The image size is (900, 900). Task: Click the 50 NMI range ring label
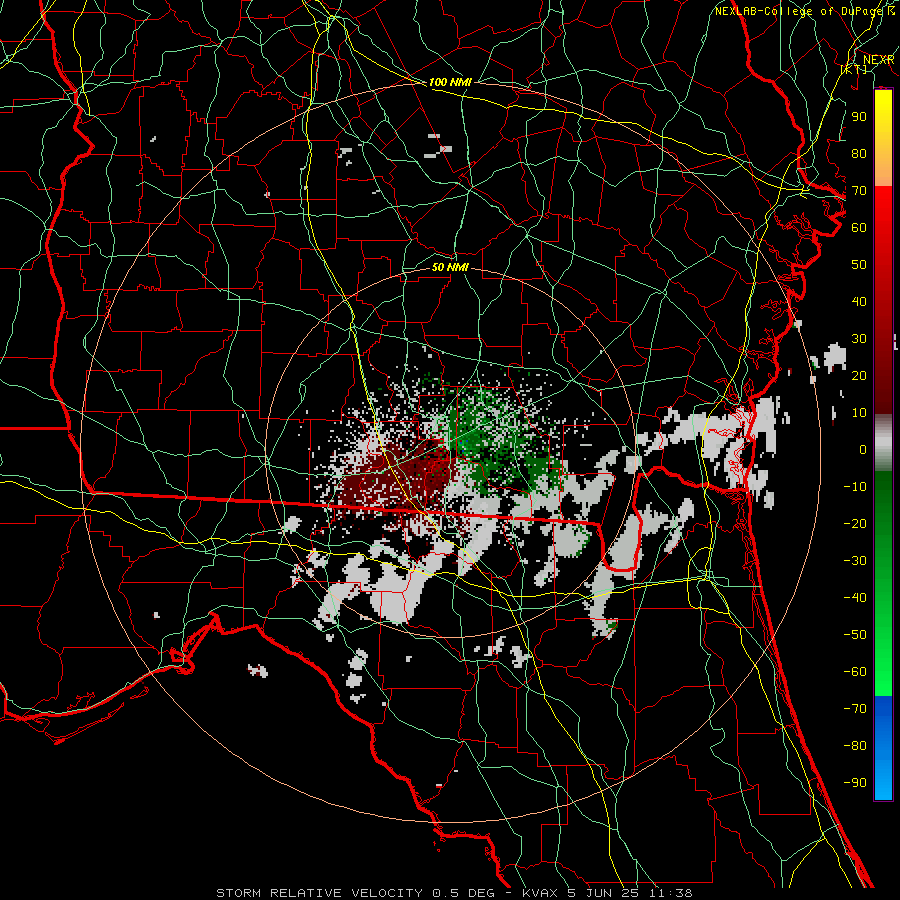[450, 267]
